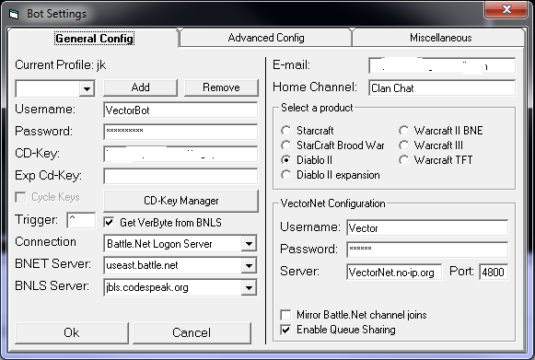Open the Miscellaneous tab
The image size is (535, 360).
[440, 38]
